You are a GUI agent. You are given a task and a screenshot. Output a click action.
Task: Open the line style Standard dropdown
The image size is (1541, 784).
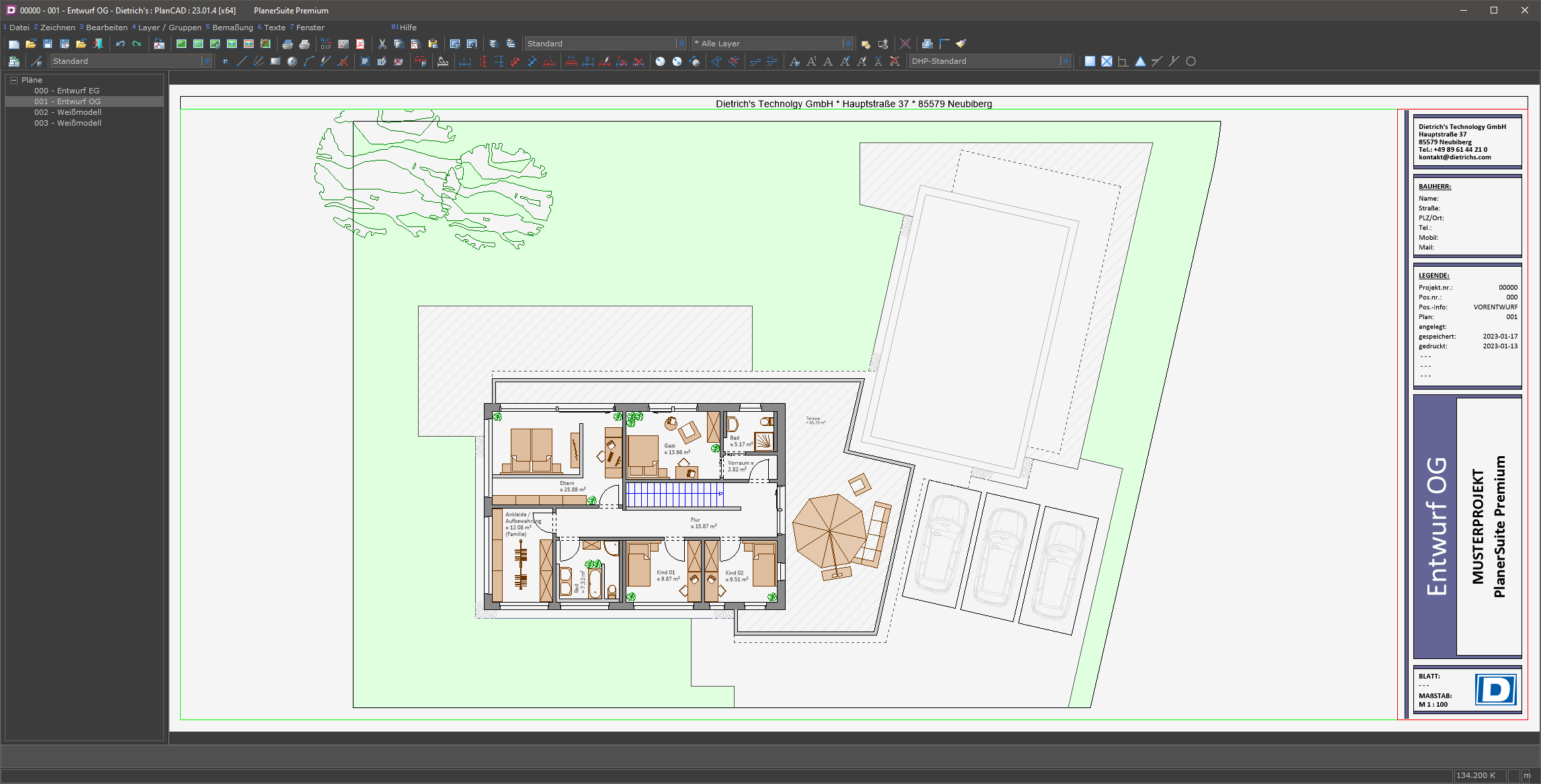(132, 61)
